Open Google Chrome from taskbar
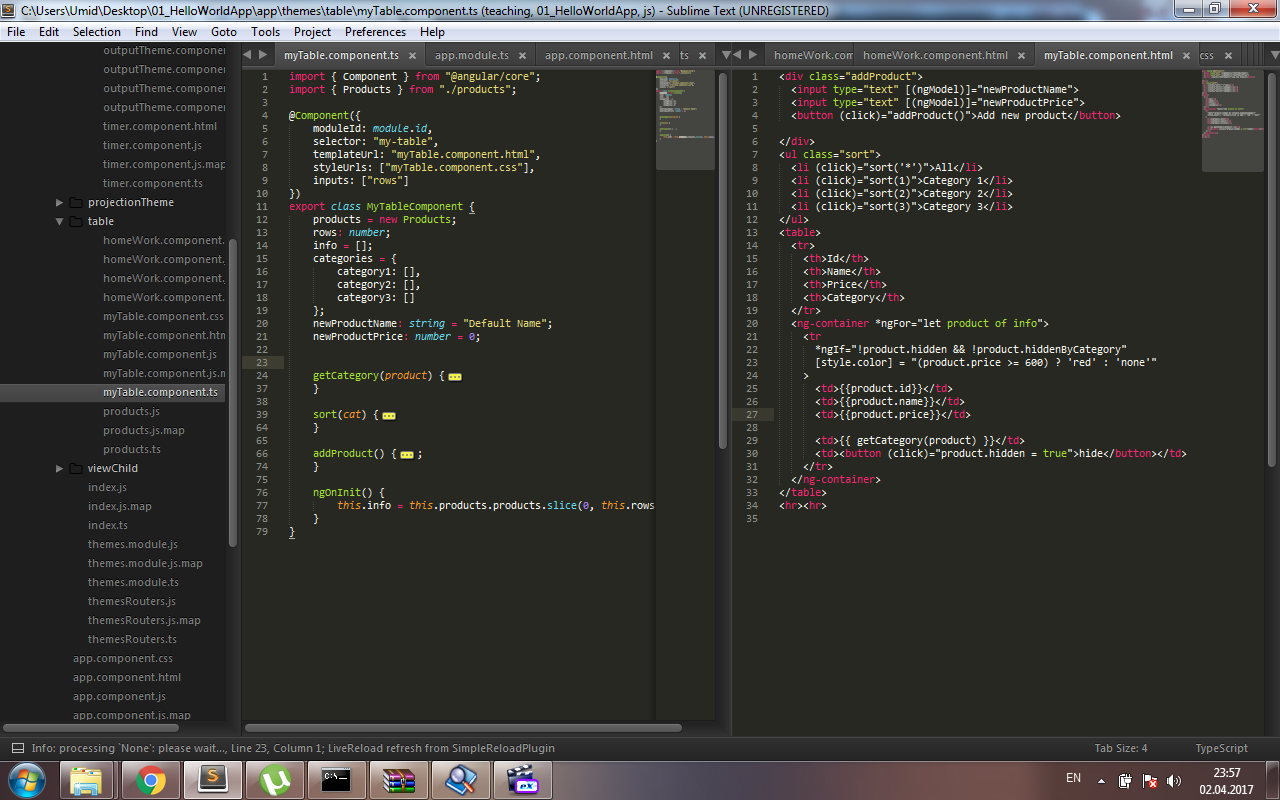Screen dimensions: 1280x800 (151, 779)
